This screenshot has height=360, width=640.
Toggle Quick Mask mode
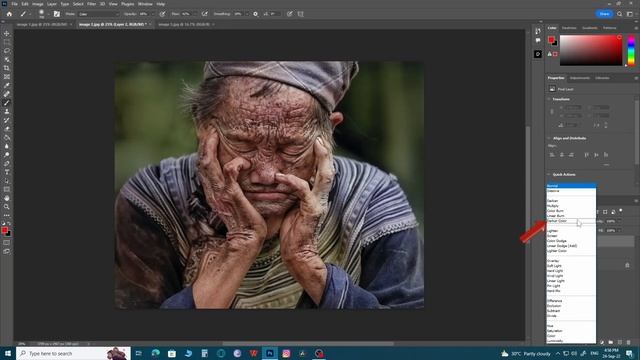coord(7,243)
